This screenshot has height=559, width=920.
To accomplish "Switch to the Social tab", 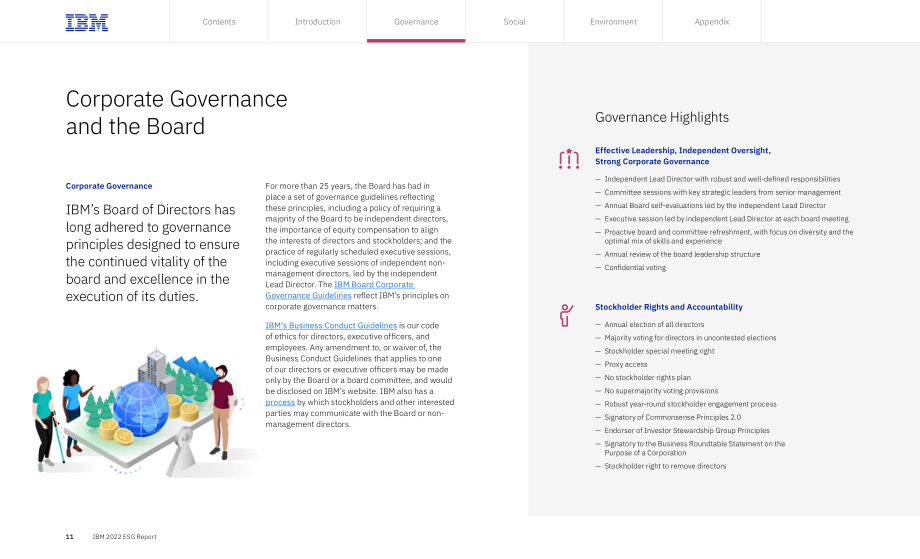I will (515, 22).
